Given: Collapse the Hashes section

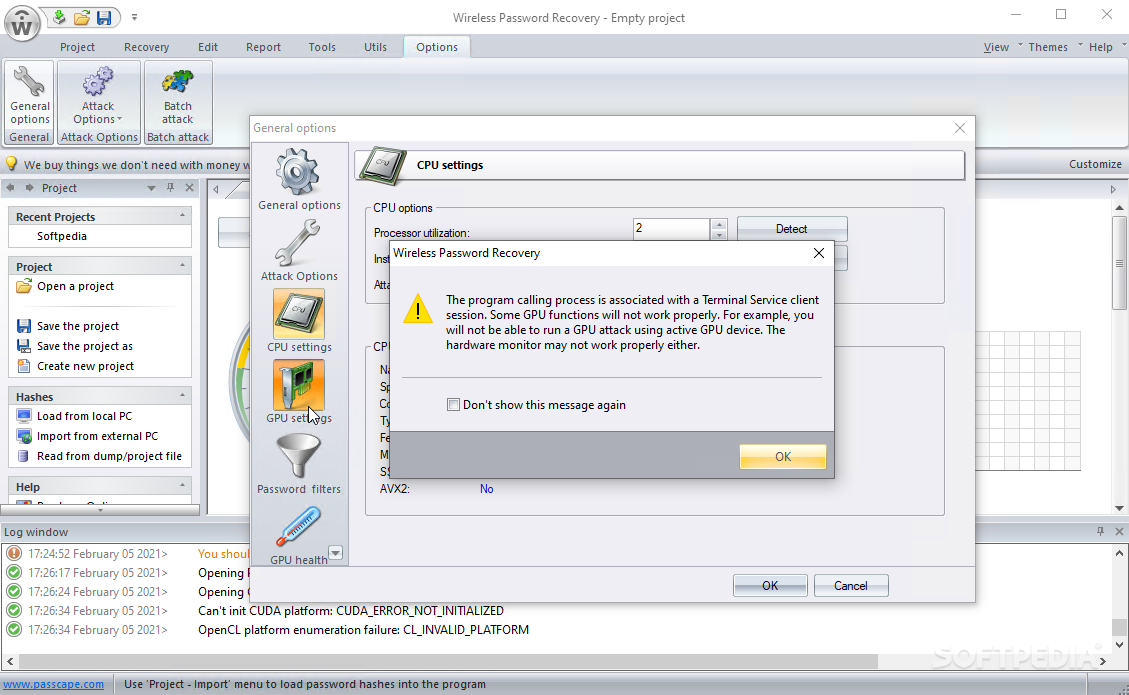Looking at the screenshot, I should (182, 395).
